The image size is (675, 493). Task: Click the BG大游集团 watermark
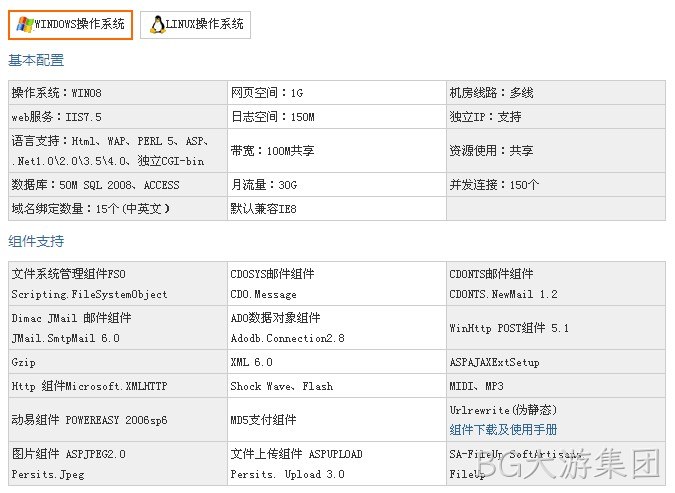[568, 464]
